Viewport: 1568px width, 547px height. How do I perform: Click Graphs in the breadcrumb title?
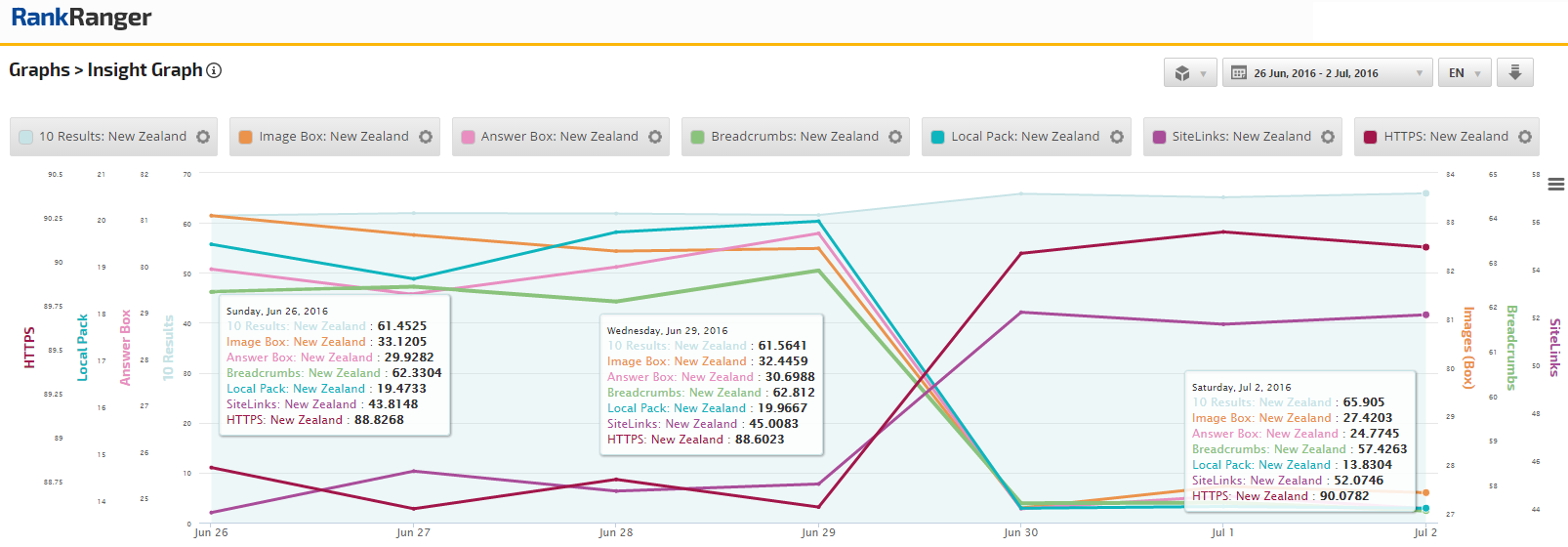(x=39, y=70)
